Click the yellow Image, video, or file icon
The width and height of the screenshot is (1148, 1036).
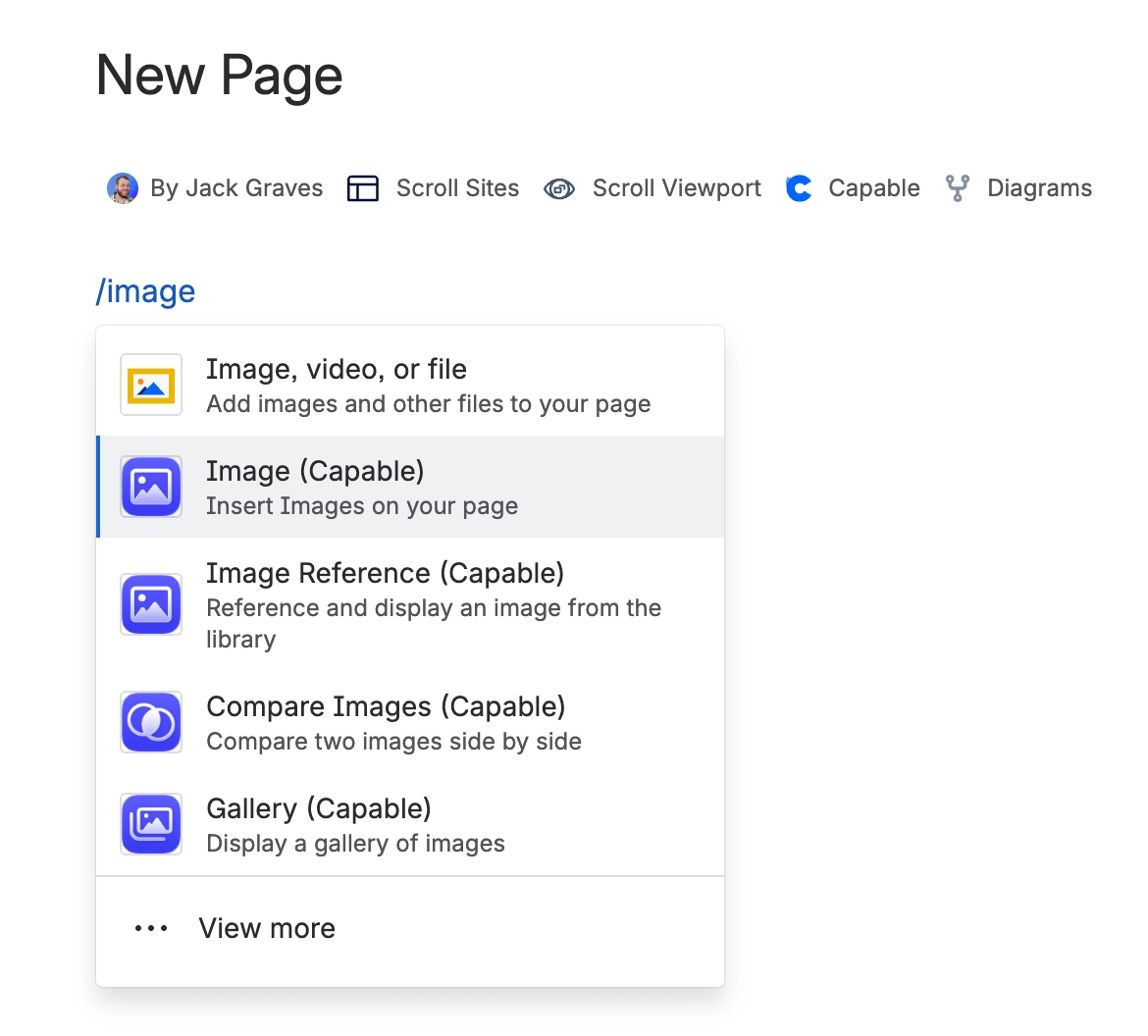[151, 385]
